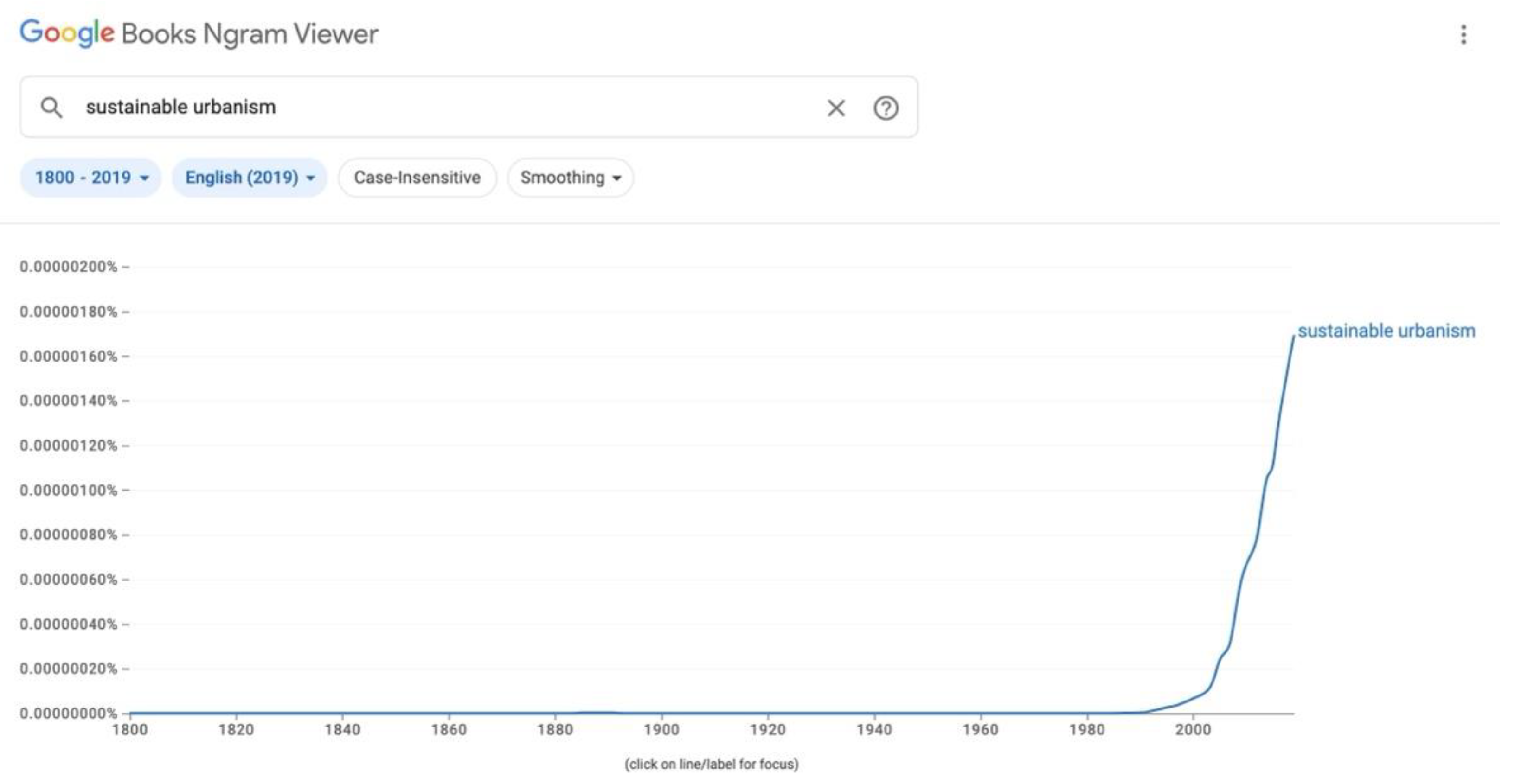Click the 2000 x-axis year label
This screenshot has height=784, width=1515.
tap(1193, 730)
